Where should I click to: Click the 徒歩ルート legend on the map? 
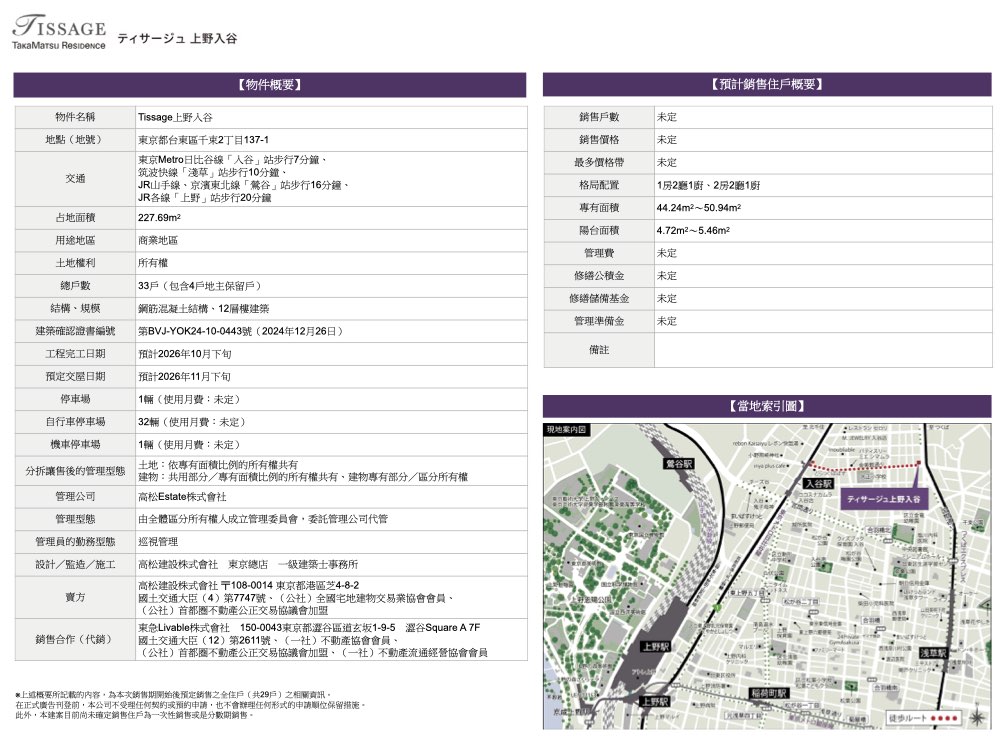[x=924, y=718]
